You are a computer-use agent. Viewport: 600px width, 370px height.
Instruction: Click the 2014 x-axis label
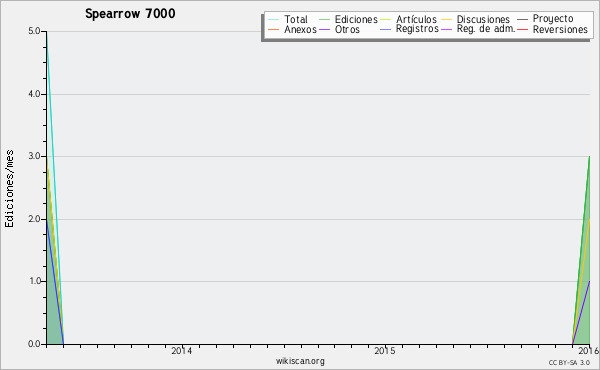coord(181,350)
